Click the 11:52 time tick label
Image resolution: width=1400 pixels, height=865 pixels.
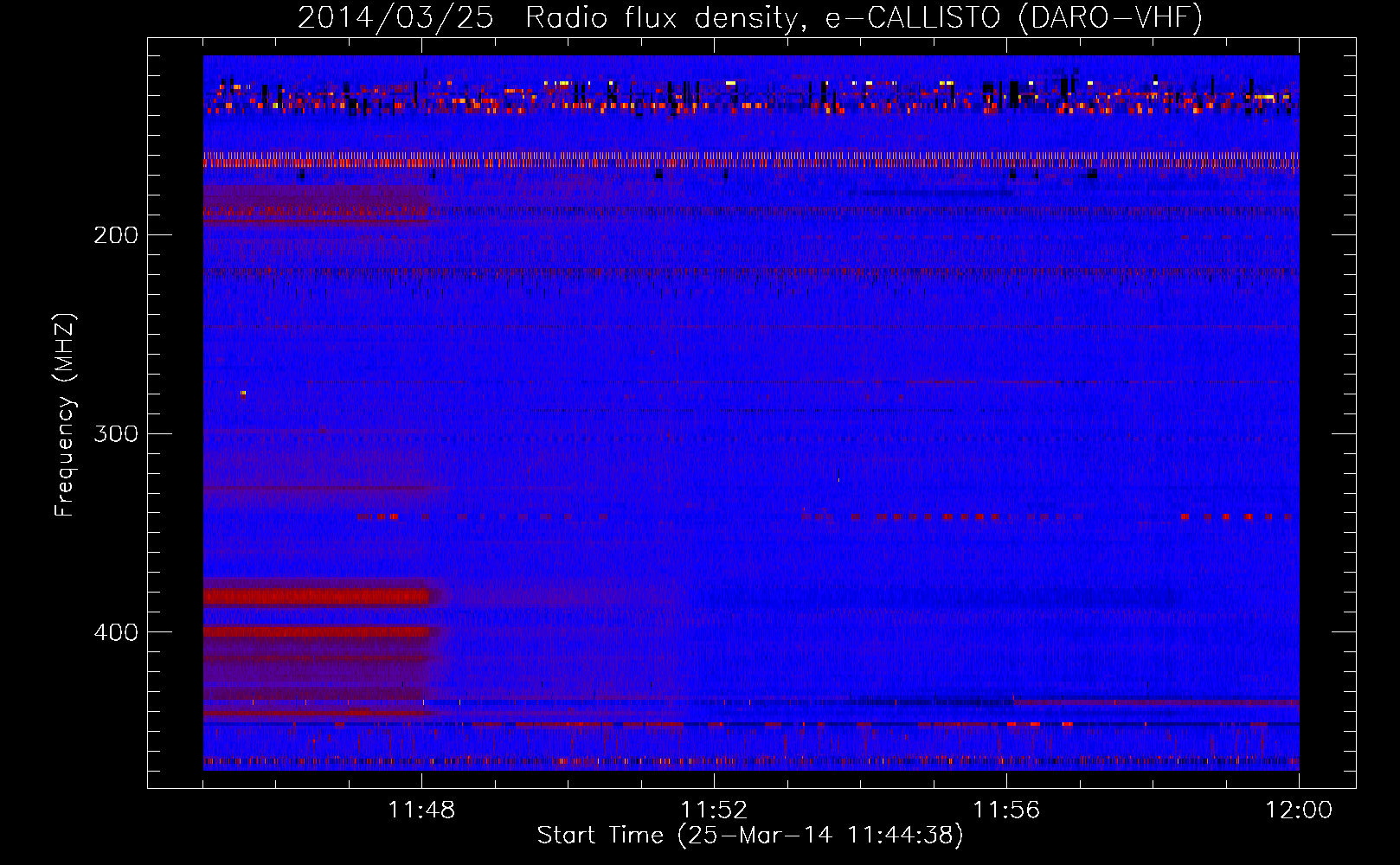[x=714, y=811]
